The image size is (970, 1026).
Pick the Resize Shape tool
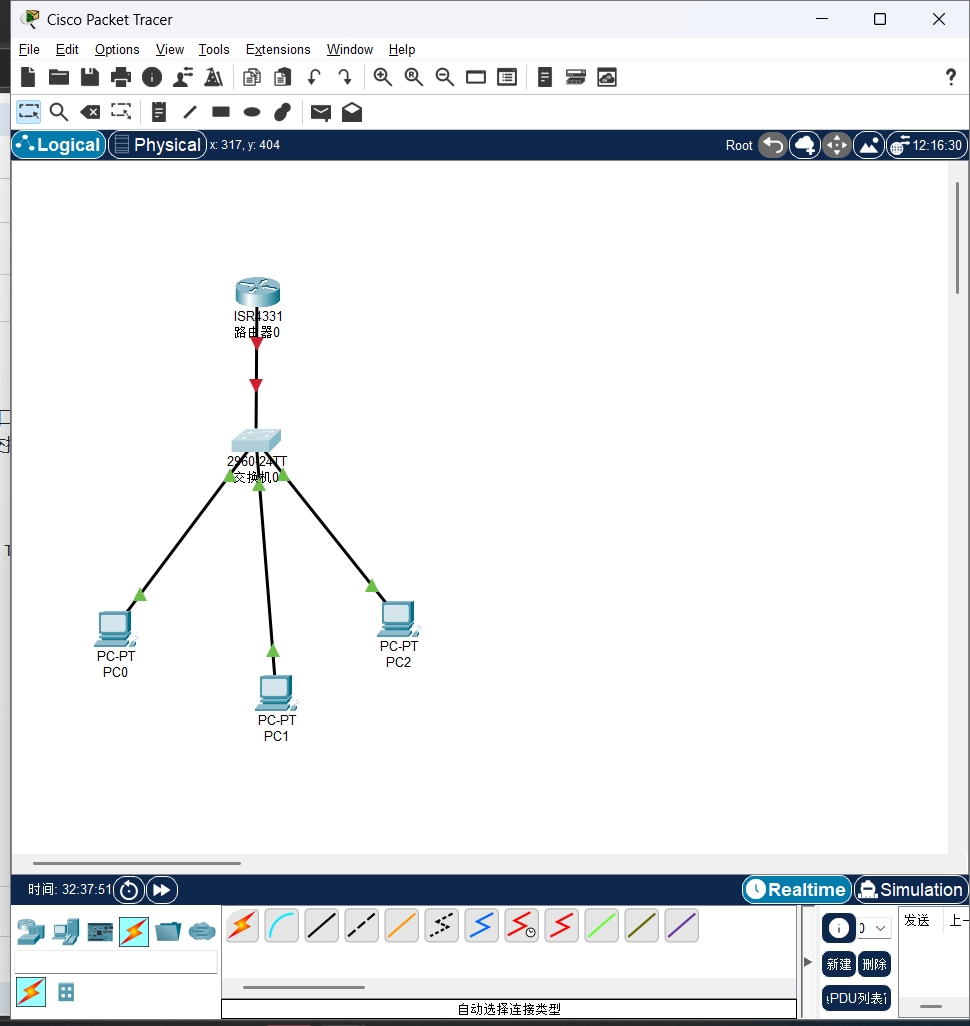121,112
